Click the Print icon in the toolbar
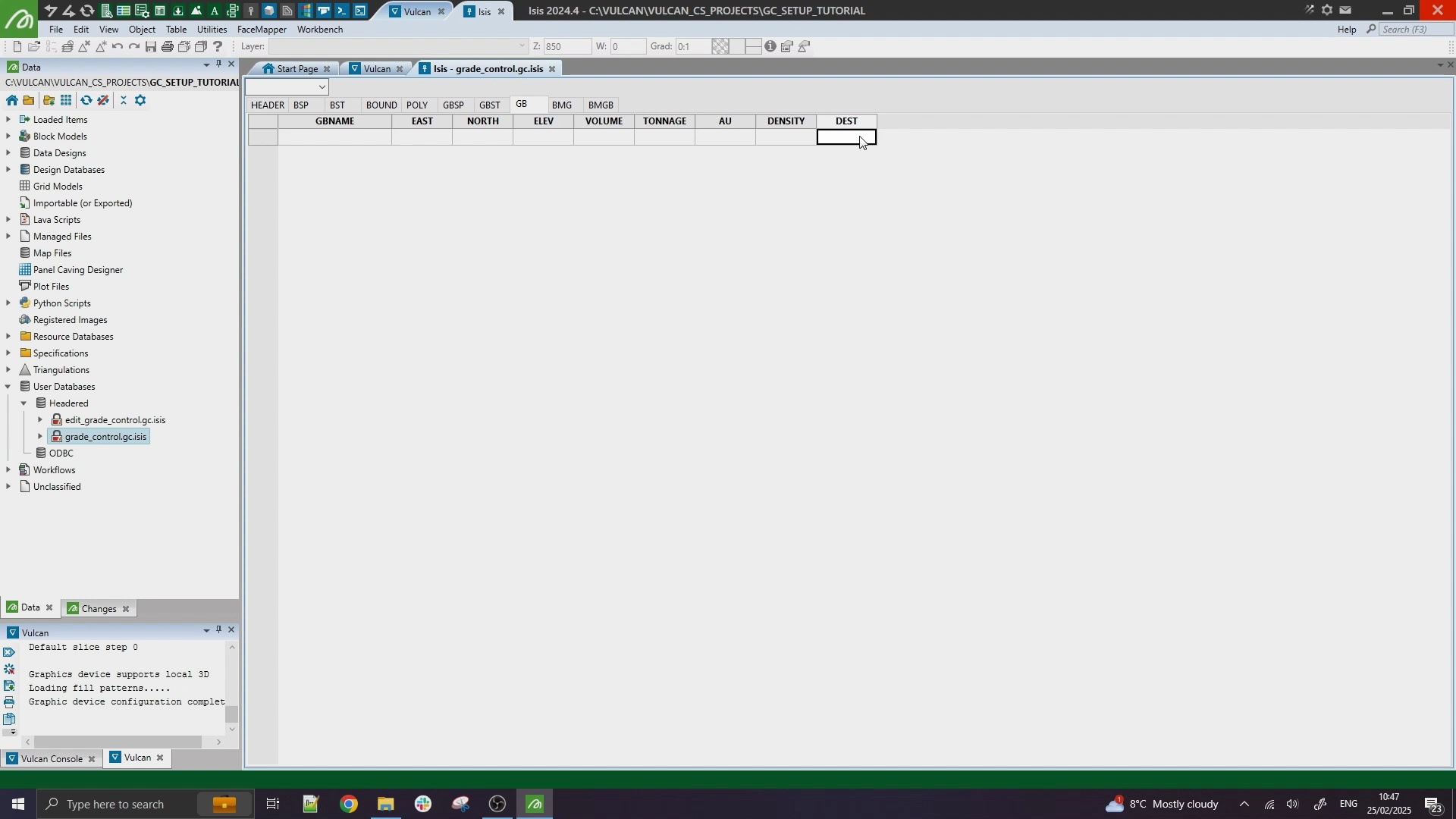The height and width of the screenshot is (819, 1456). pyautogui.click(x=168, y=47)
